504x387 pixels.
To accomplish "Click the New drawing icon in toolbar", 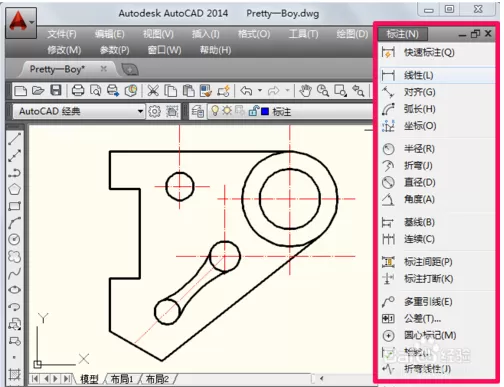I will tap(21, 91).
